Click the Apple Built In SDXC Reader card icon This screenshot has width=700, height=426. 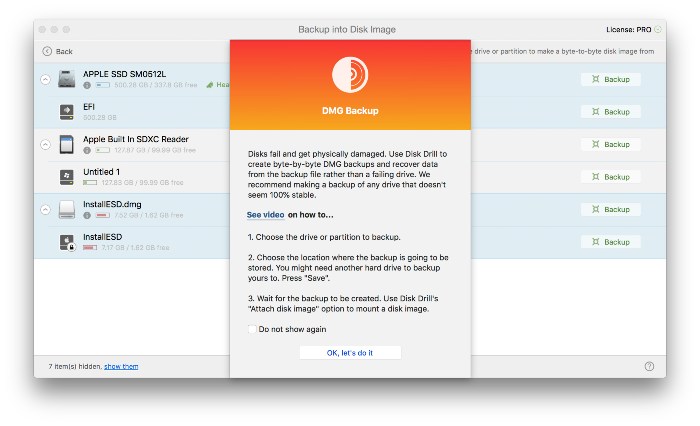(x=67, y=144)
